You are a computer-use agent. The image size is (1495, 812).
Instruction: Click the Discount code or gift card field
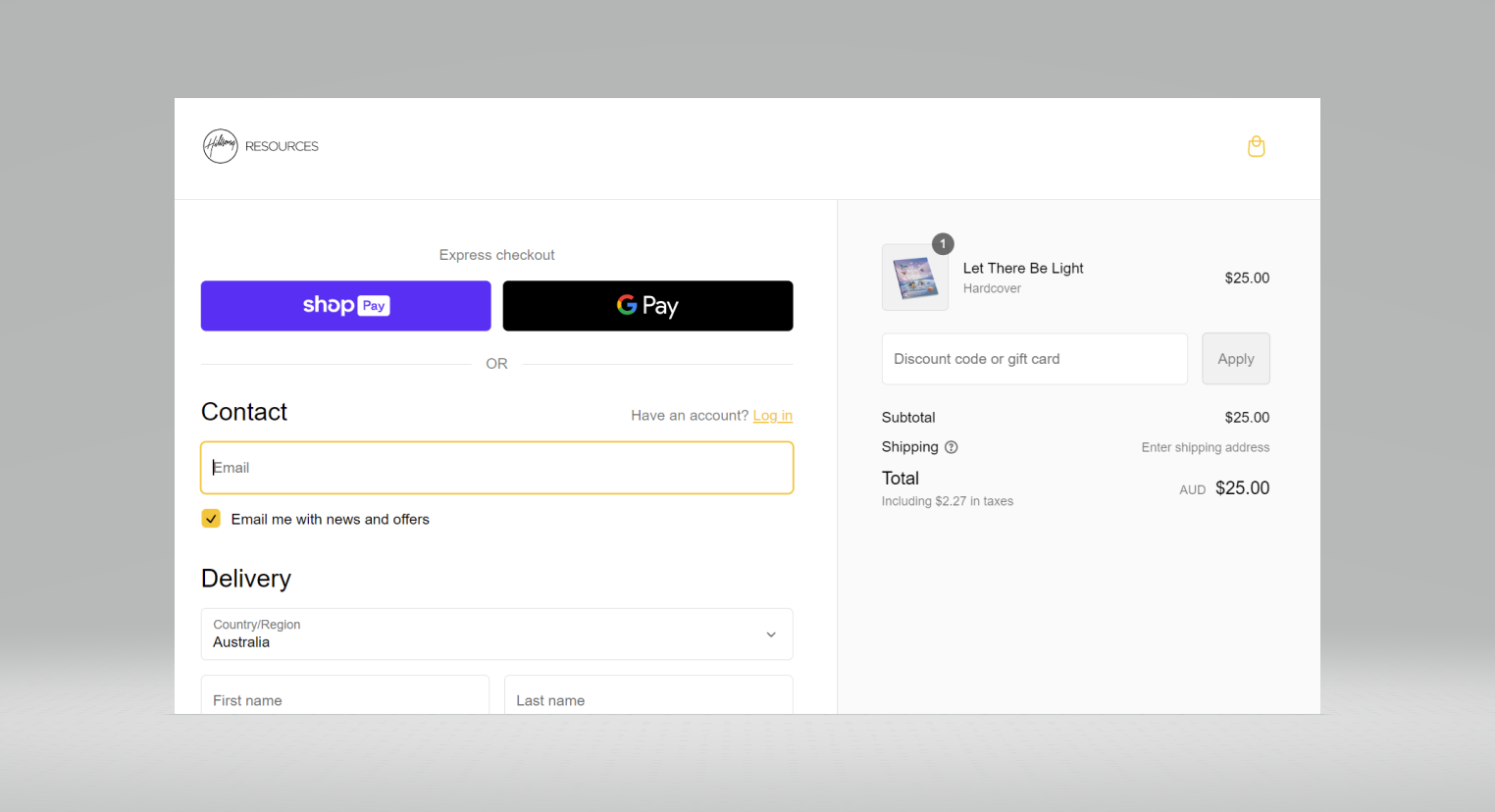1034,359
